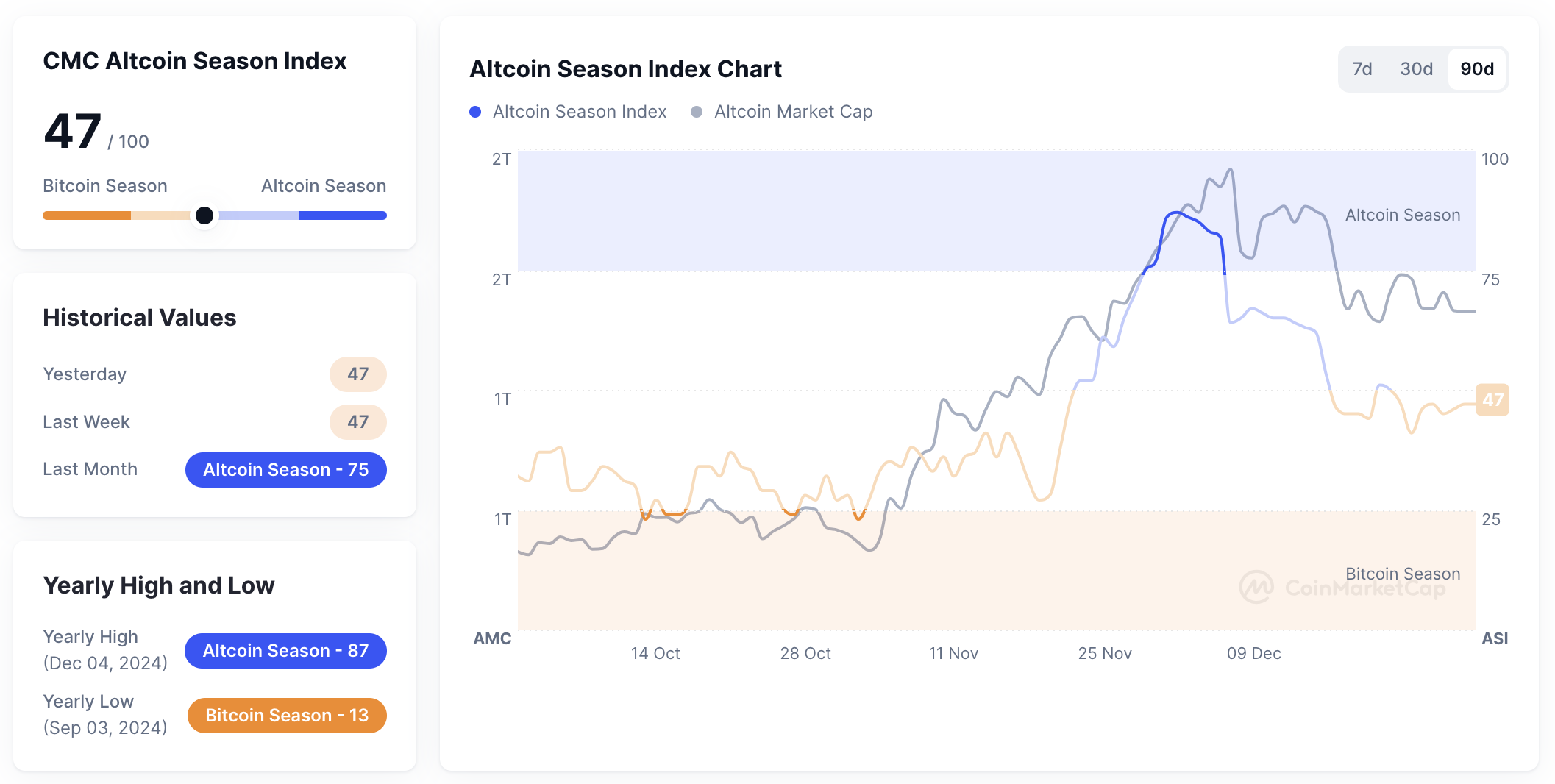Click the orange Bitcoin Season gauge segment
This screenshot has width=1555, height=784.
[87, 215]
